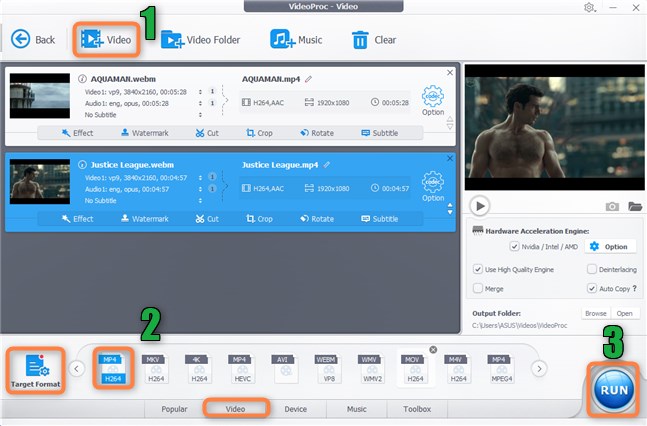Open Target Format settings
647x426 pixels.
[x=35, y=370]
